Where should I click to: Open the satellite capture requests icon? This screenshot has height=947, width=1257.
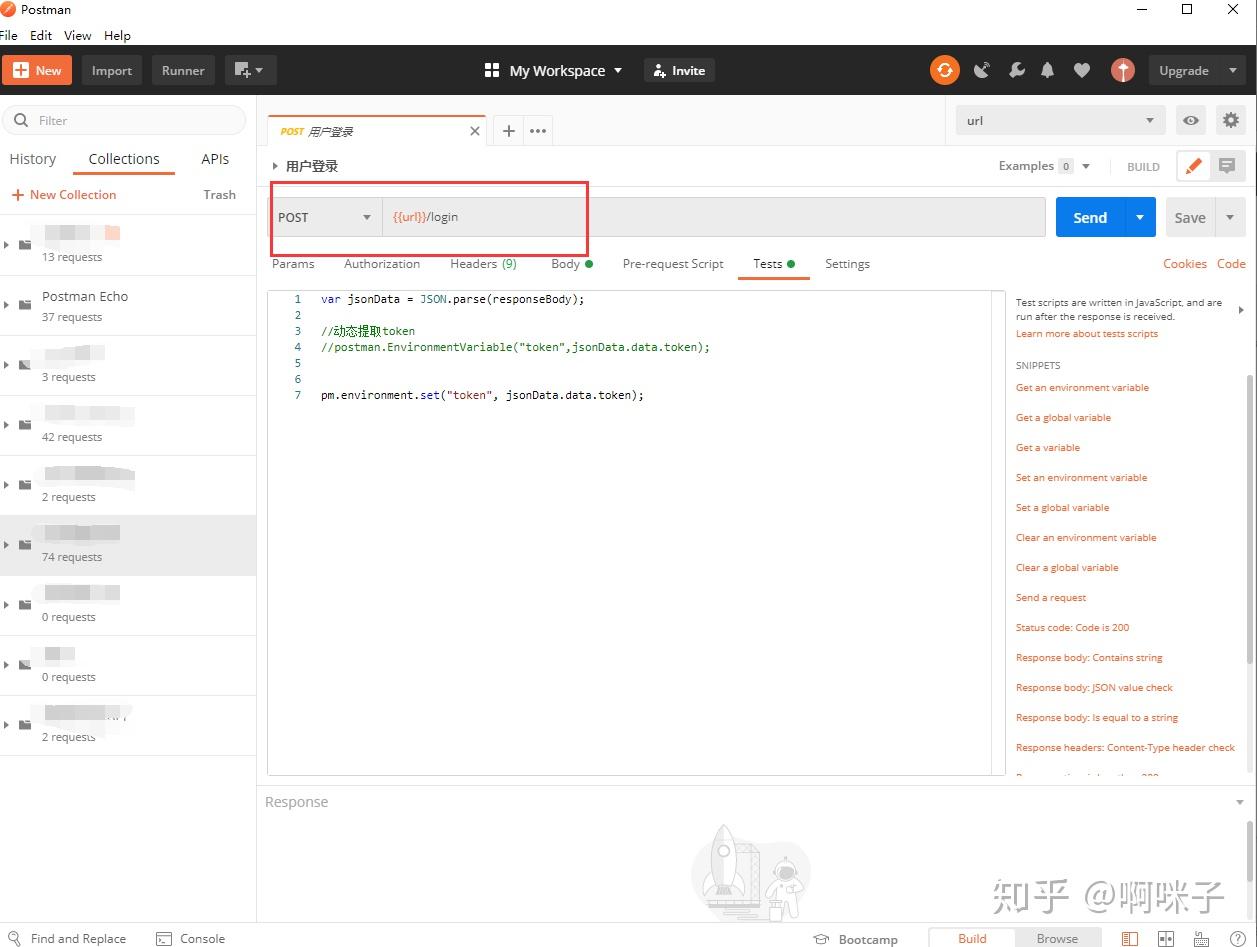982,70
